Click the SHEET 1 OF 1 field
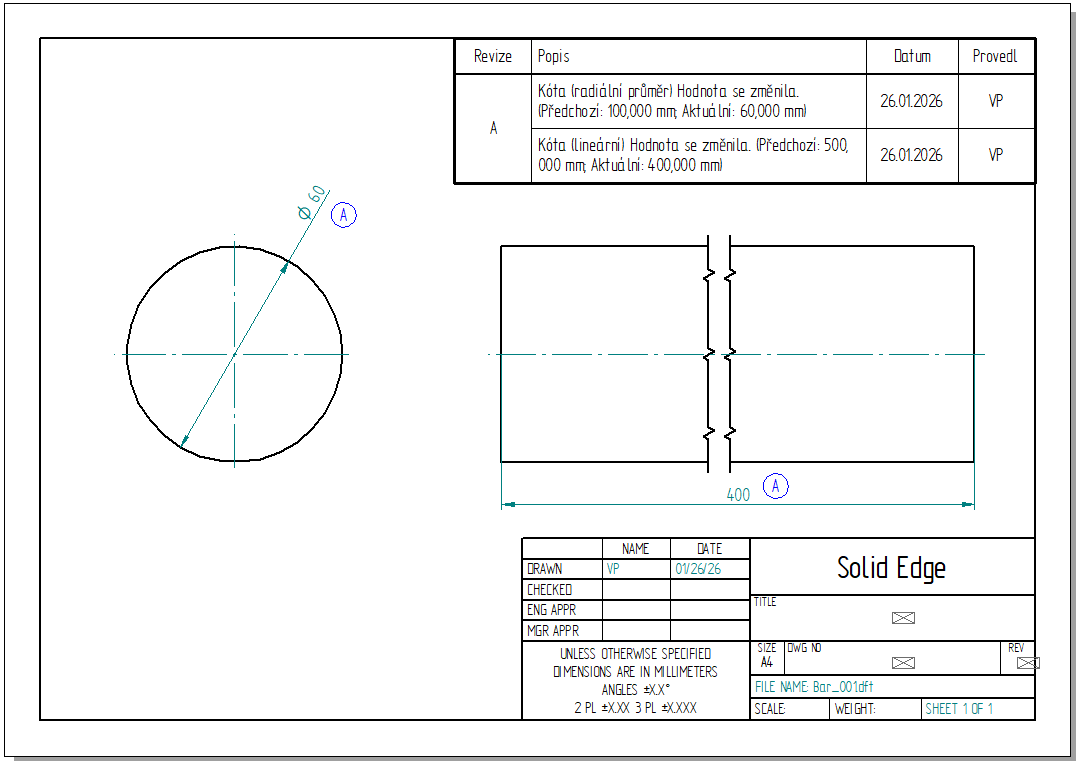 coord(958,709)
